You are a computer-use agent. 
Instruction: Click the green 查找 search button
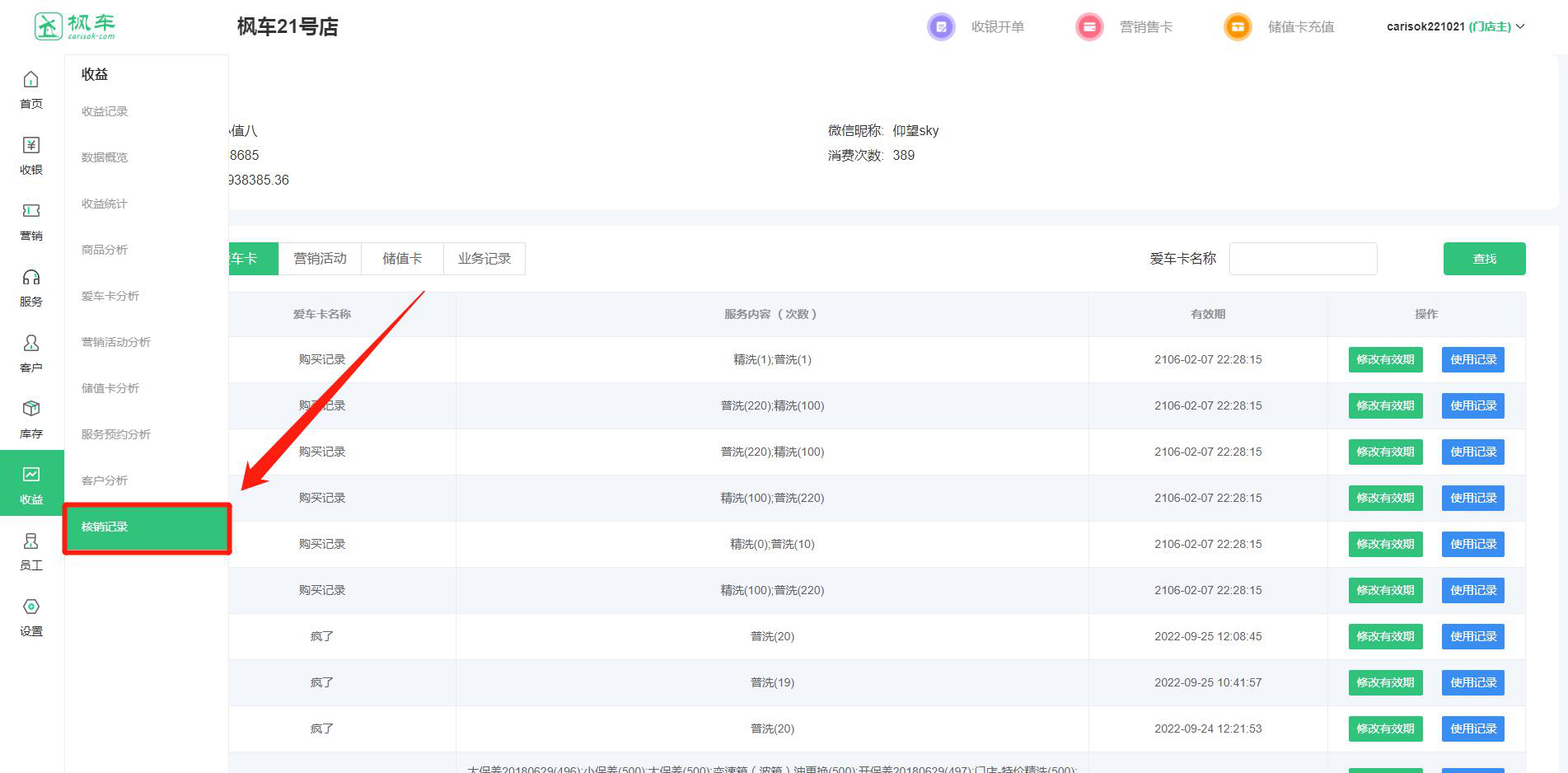(x=1484, y=259)
